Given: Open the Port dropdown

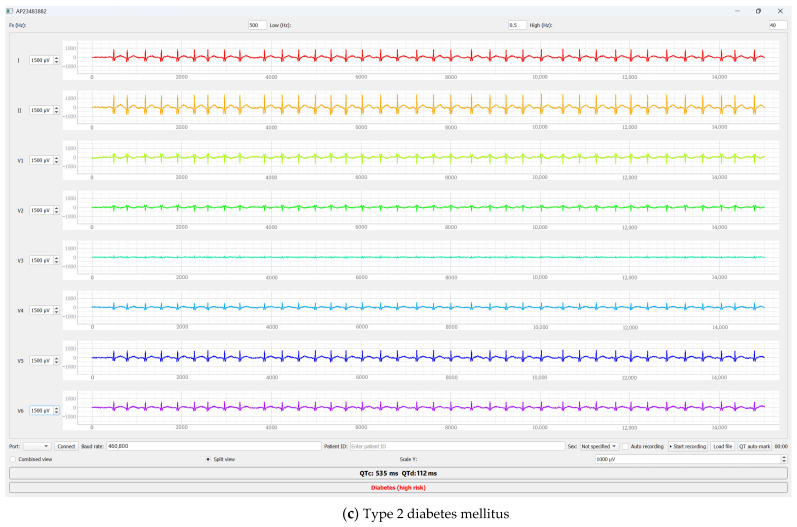Looking at the screenshot, I should click(37, 446).
